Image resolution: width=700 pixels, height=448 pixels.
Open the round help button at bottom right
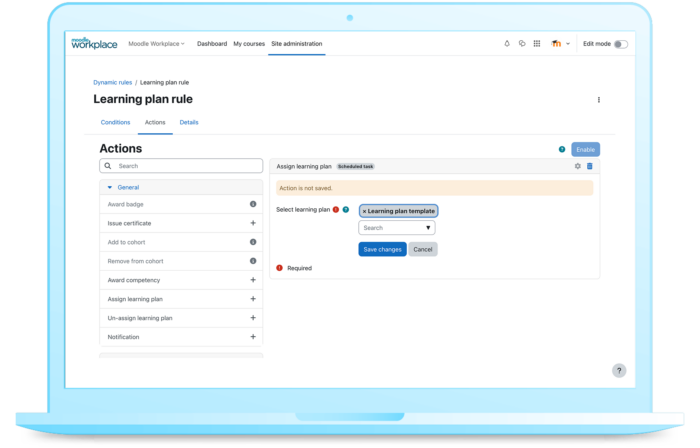(x=619, y=371)
